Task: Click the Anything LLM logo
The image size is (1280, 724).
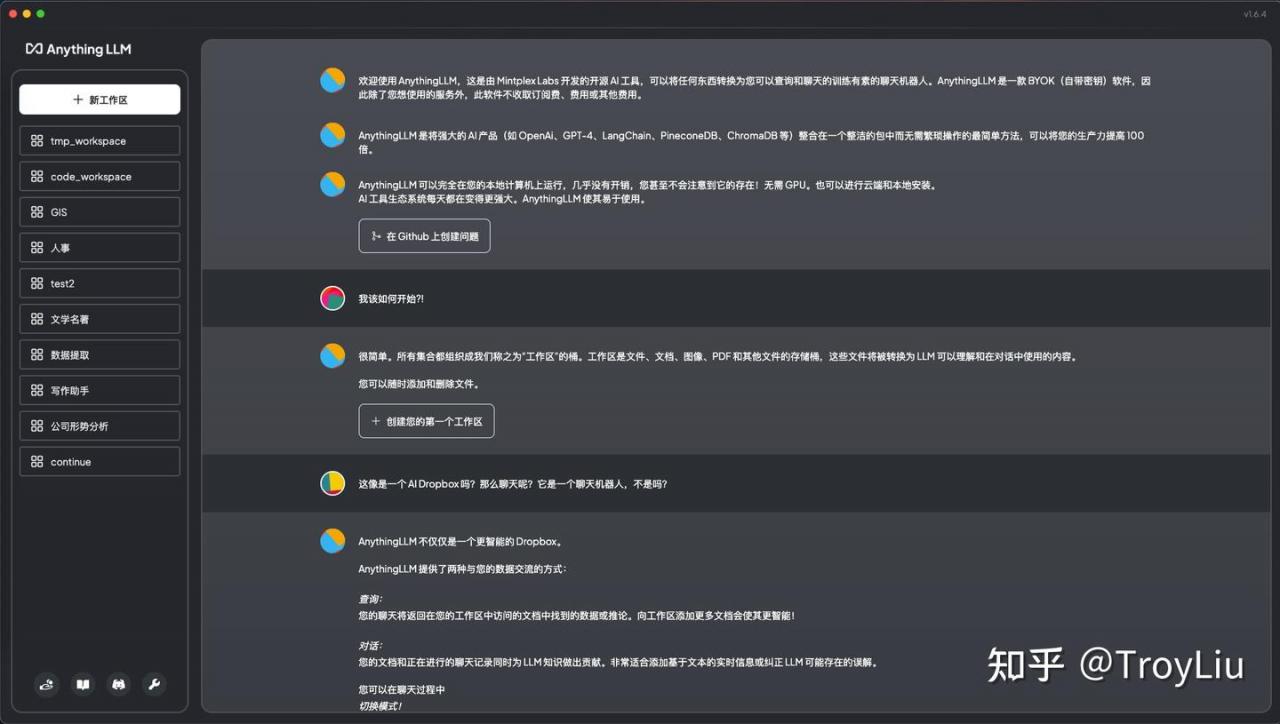Action: [78, 49]
